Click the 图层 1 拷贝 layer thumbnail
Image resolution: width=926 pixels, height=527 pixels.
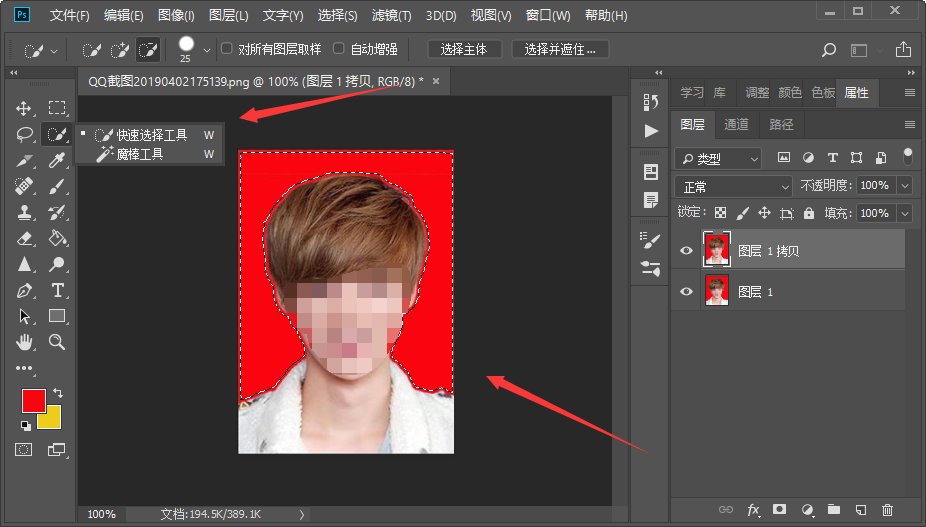pyautogui.click(x=716, y=250)
